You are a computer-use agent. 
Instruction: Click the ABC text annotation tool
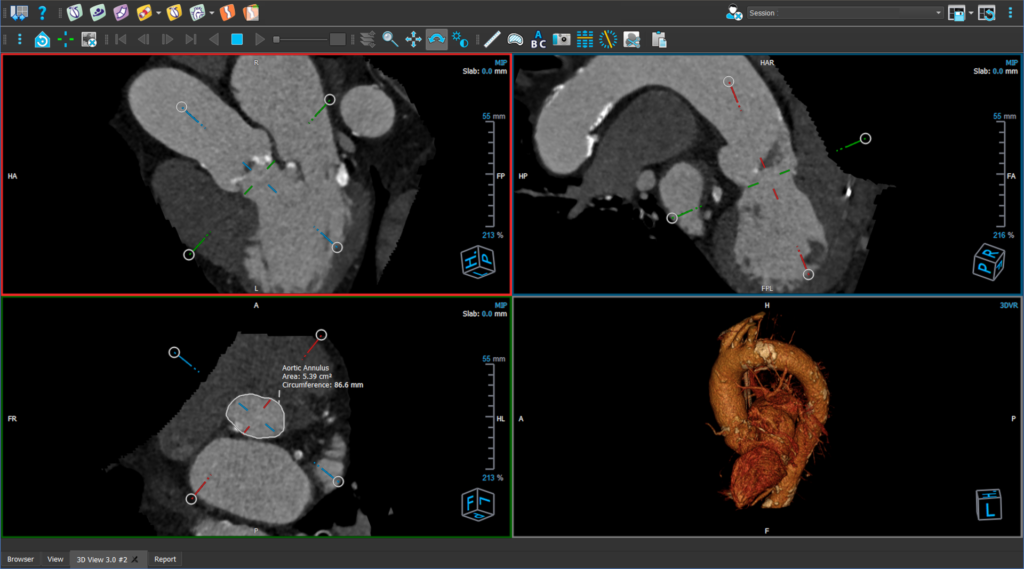tap(538, 39)
